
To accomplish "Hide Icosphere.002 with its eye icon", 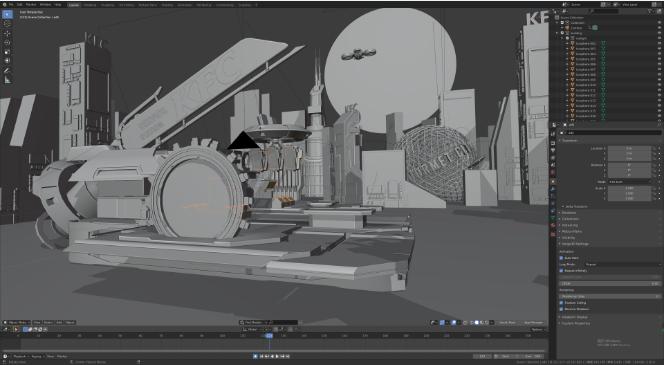I will click(x=659, y=43).
